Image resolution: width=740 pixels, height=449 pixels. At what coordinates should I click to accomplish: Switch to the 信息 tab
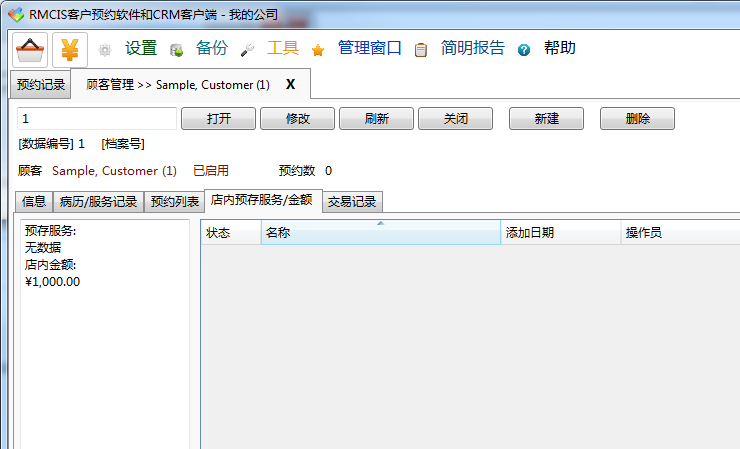pos(34,202)
